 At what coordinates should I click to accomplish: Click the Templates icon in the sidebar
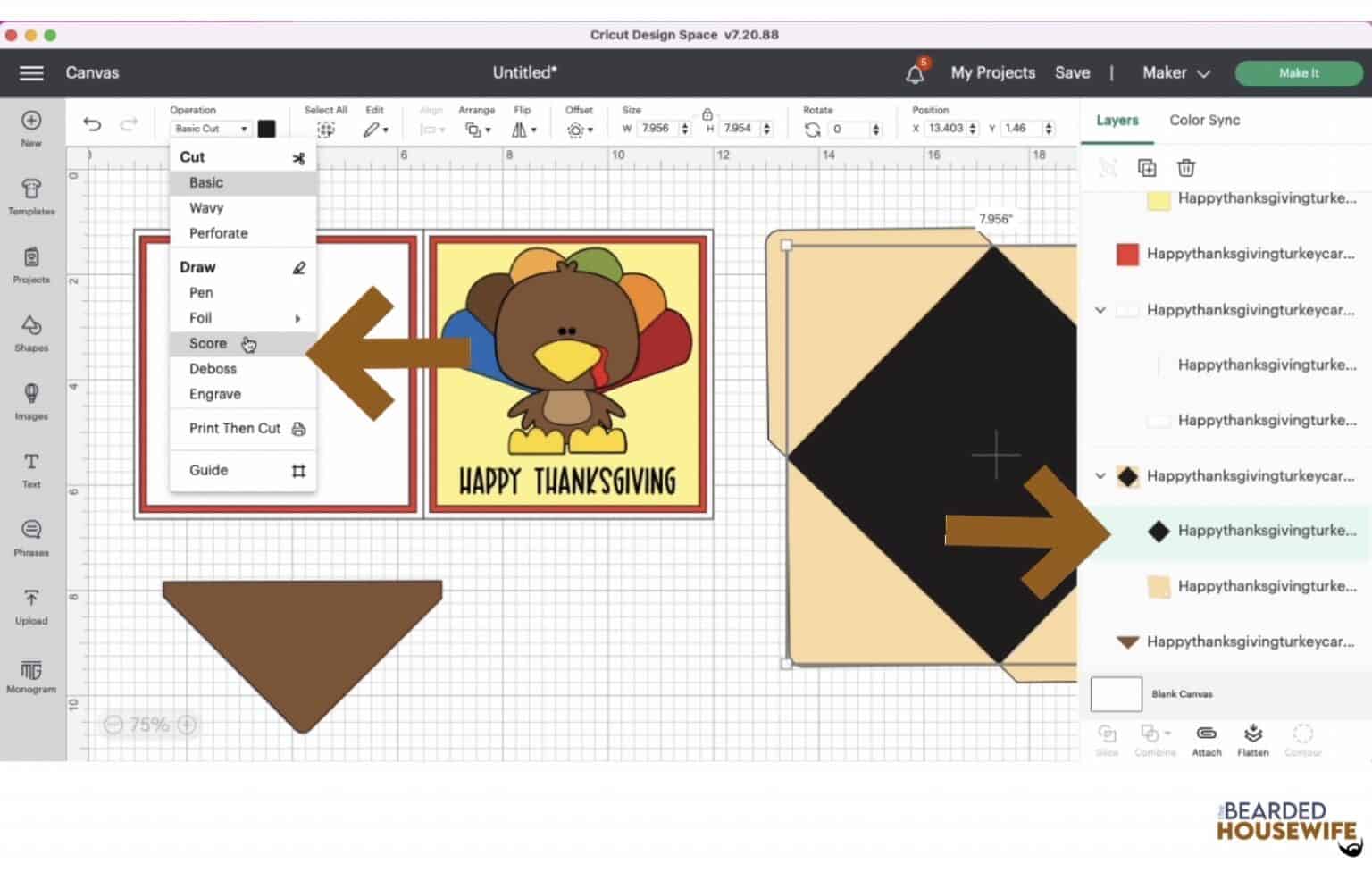coord(31,195)
